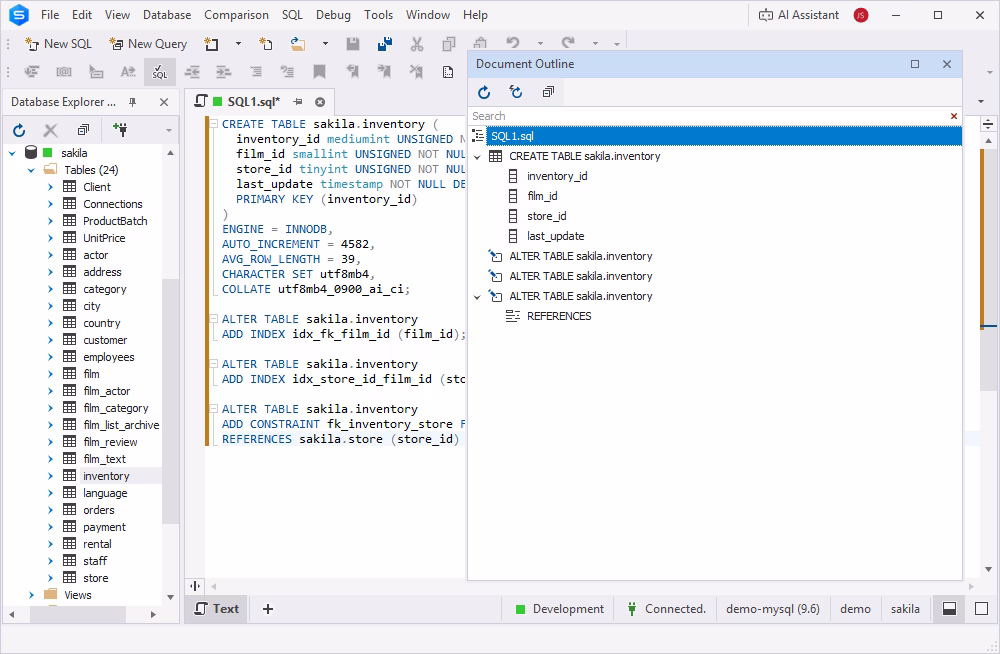Viewport: 1000px width, 654px height.
Task: Expand the inventory table node
Action: point(50,476)
